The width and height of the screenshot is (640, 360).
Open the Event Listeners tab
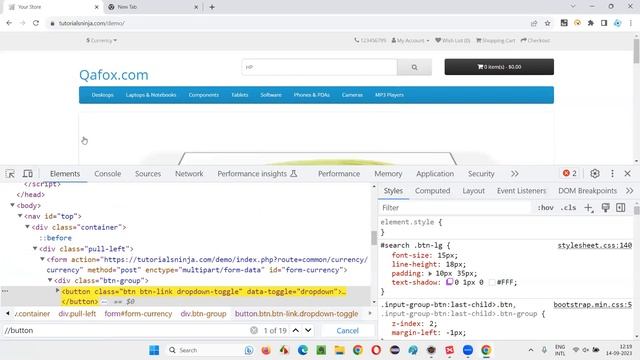tap(521, 191)
